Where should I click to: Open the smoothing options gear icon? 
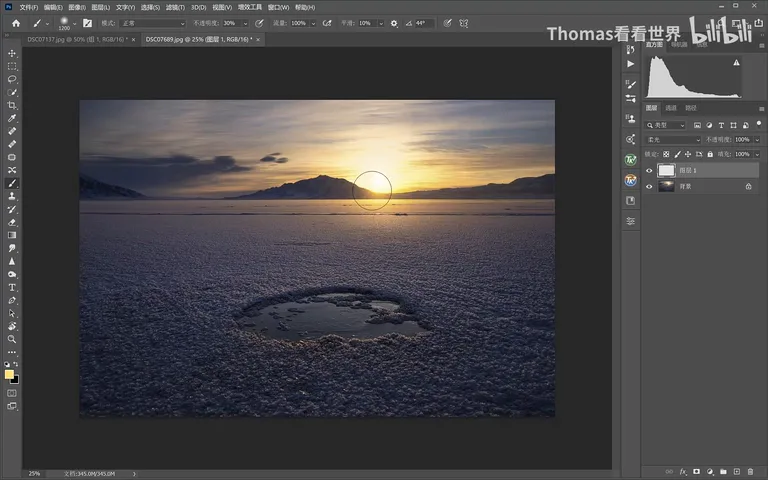[394, 23]
